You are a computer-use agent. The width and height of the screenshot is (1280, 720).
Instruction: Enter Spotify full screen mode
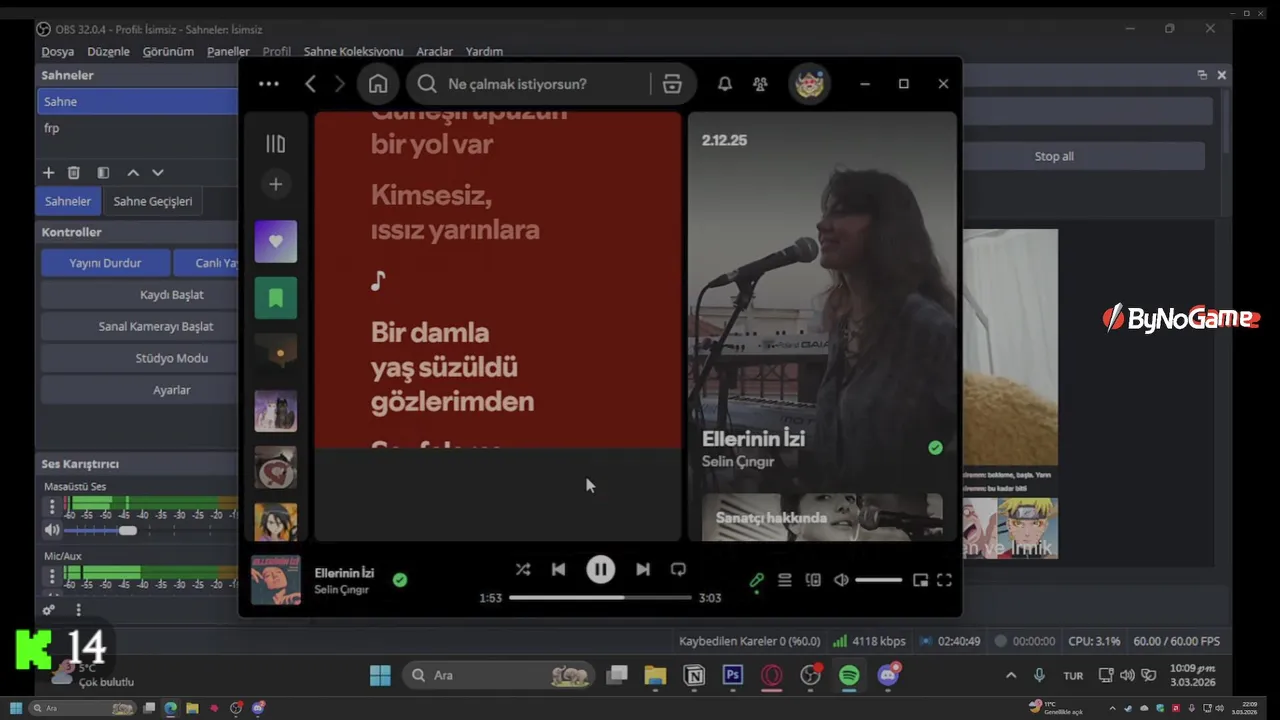pos(944,580)
